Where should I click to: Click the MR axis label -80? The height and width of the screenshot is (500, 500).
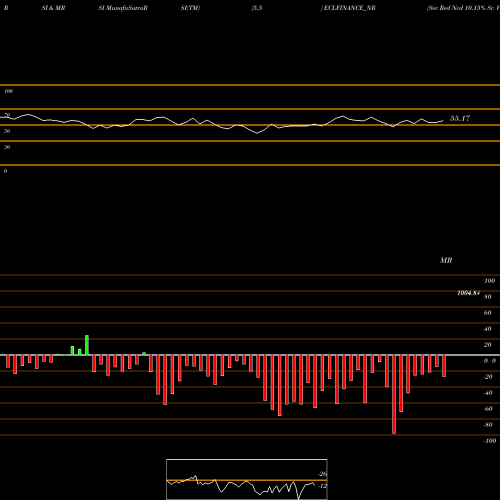click(x=488, y=425)
